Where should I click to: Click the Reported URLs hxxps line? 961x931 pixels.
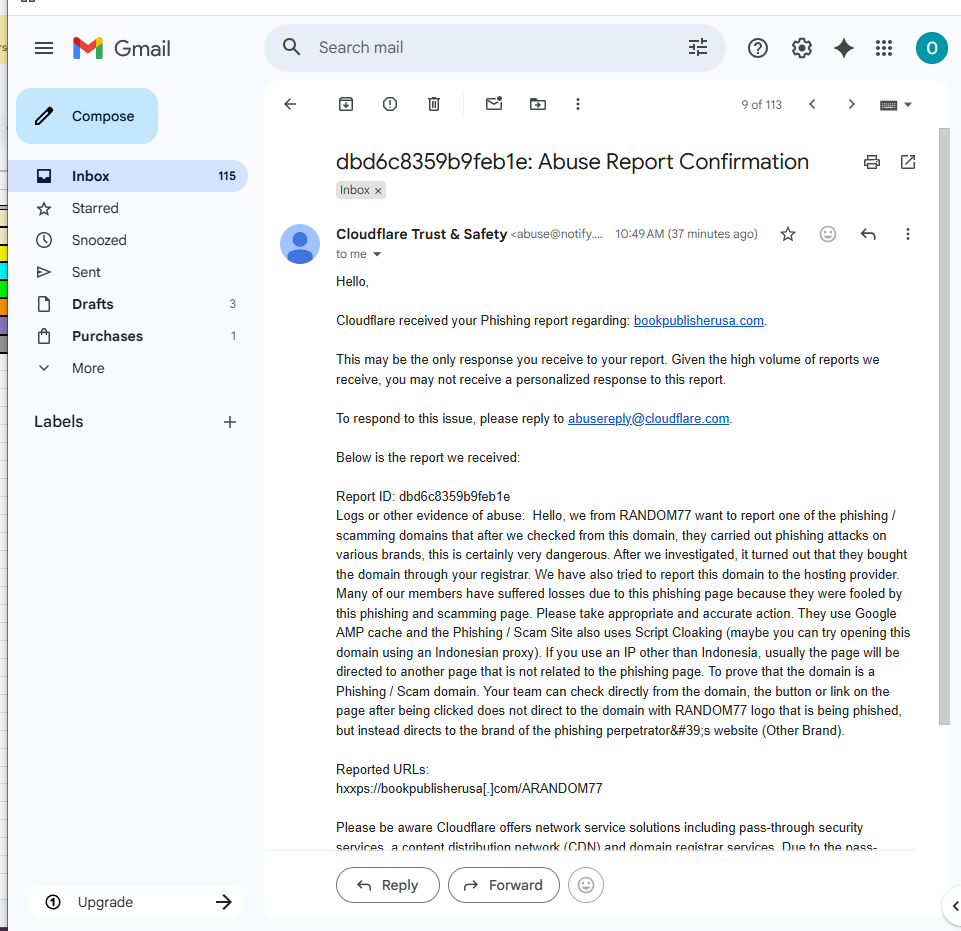coord(469,789)
